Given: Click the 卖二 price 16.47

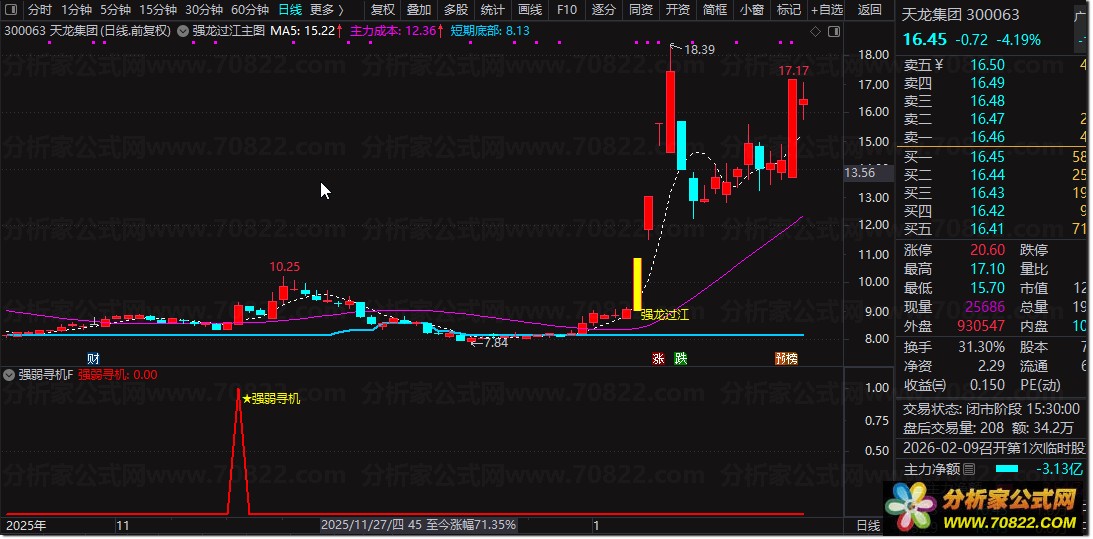Looking at the screenshot, I should pos(987,119).
